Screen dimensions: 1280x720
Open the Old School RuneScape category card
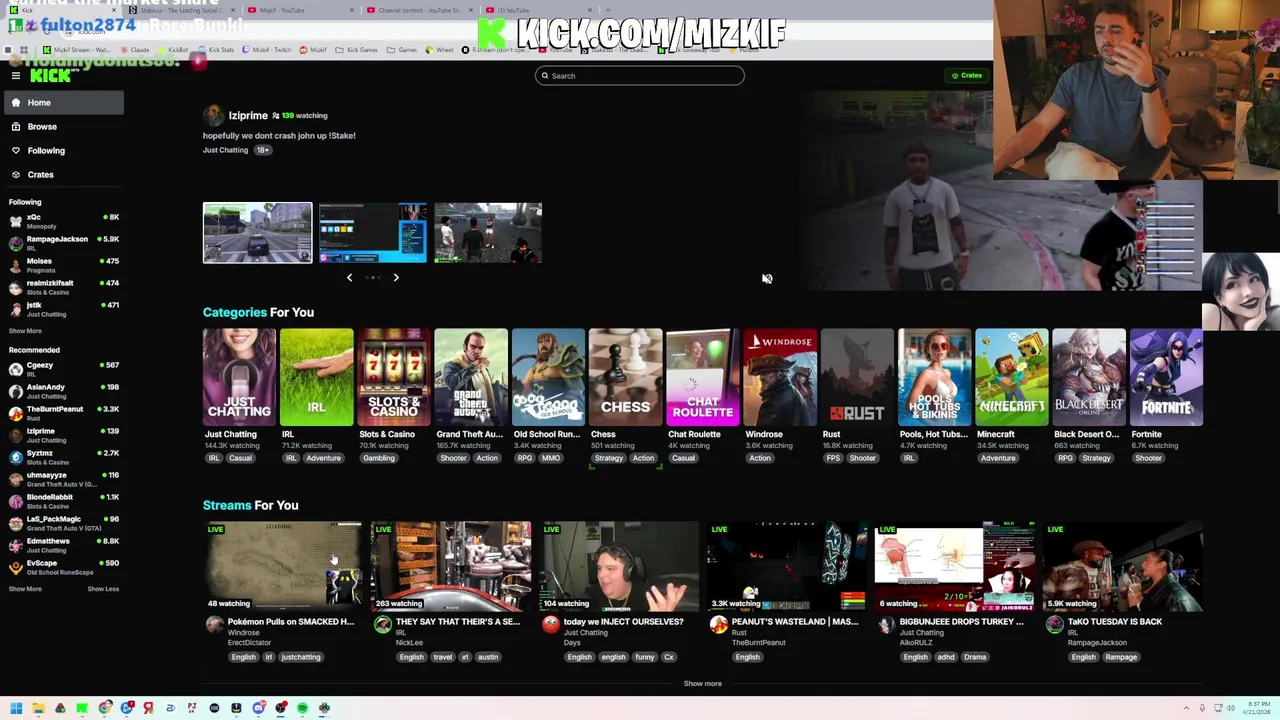pyautogui.click(x=548, y=377)
